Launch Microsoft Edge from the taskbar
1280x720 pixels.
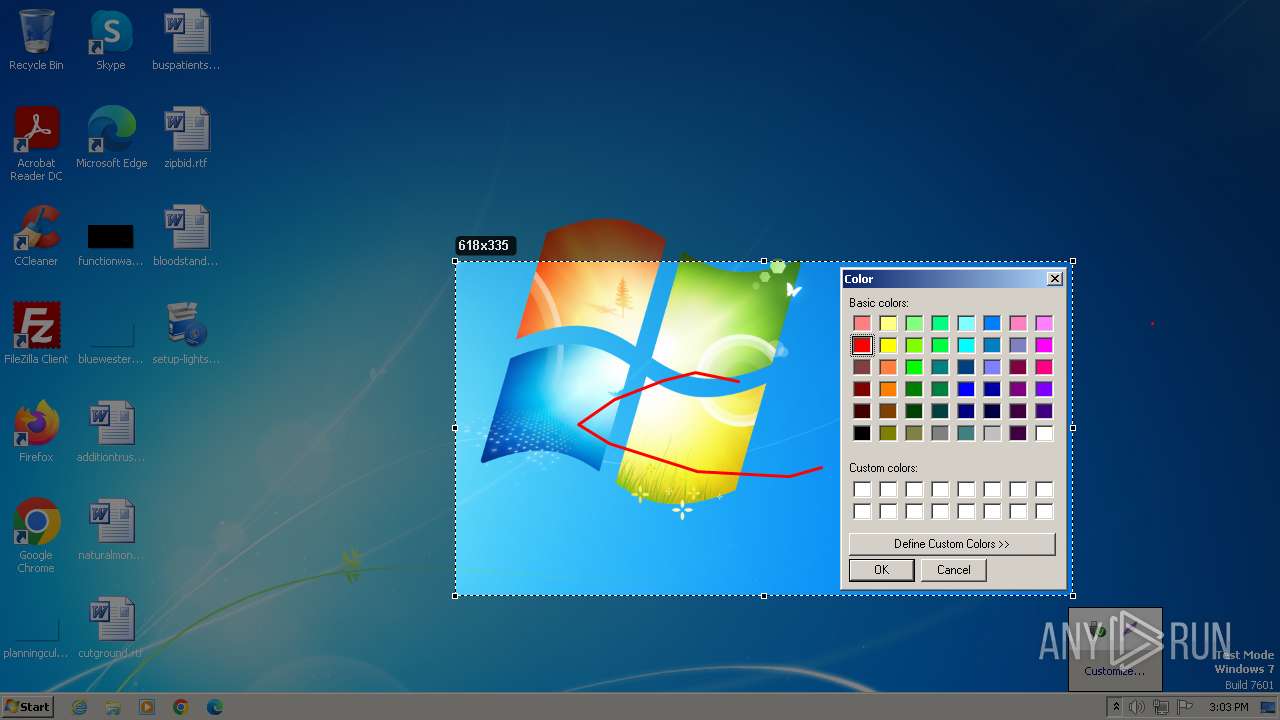[215, 707]
